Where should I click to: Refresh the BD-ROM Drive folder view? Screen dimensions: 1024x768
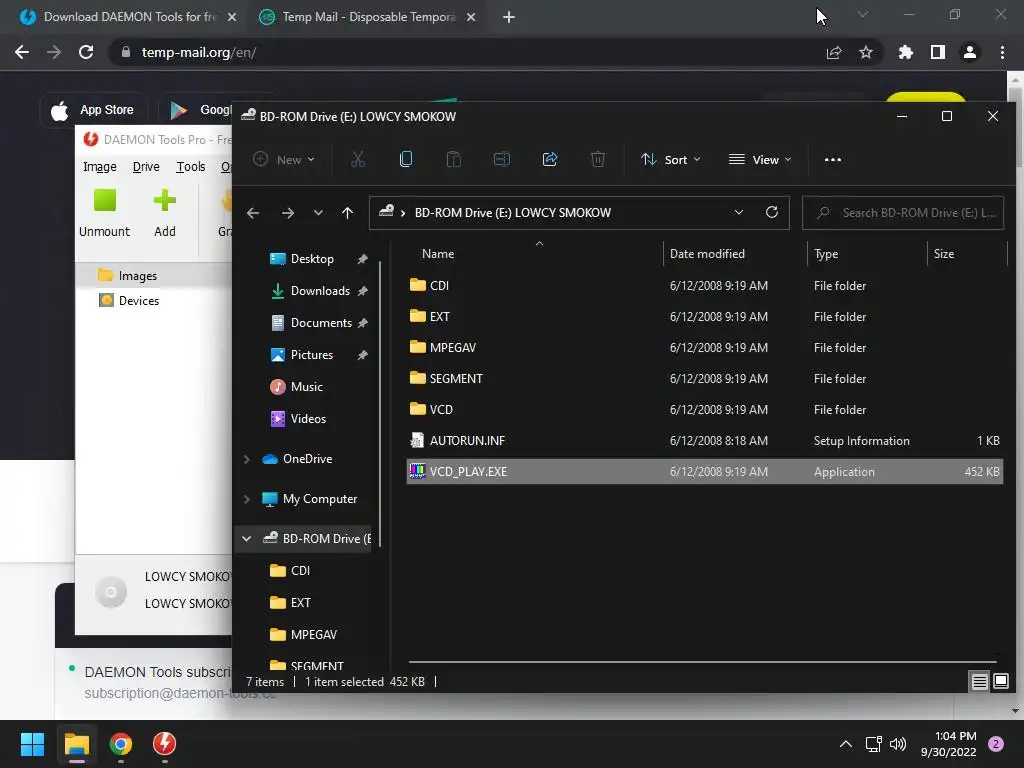[x=772, y=212]
